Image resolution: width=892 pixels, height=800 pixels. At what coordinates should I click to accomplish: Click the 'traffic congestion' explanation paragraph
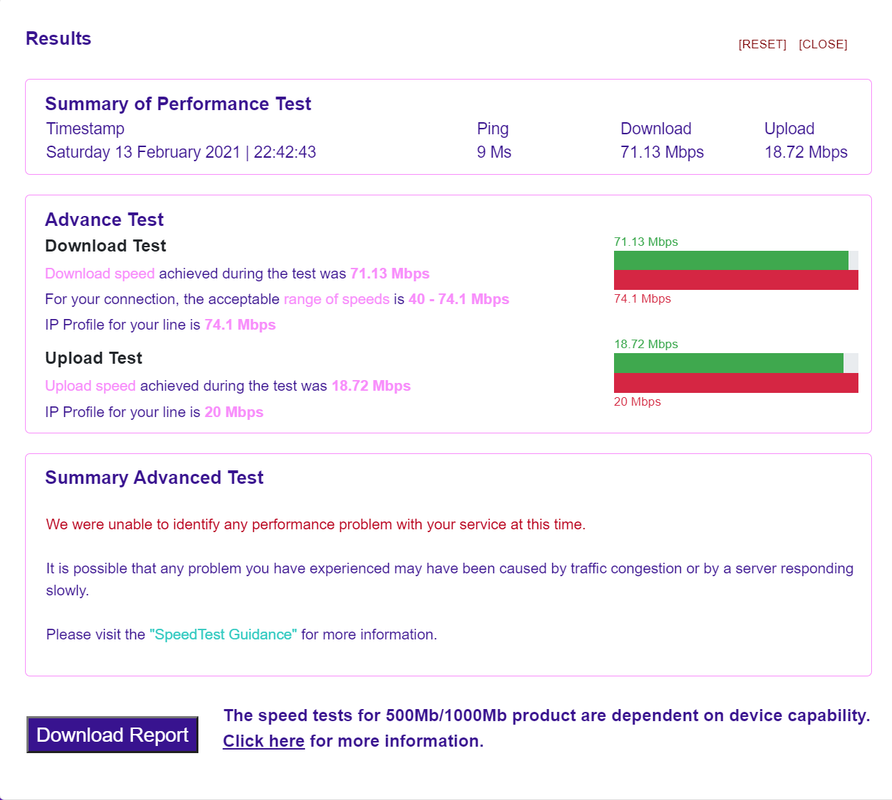[x=449, y=579]
